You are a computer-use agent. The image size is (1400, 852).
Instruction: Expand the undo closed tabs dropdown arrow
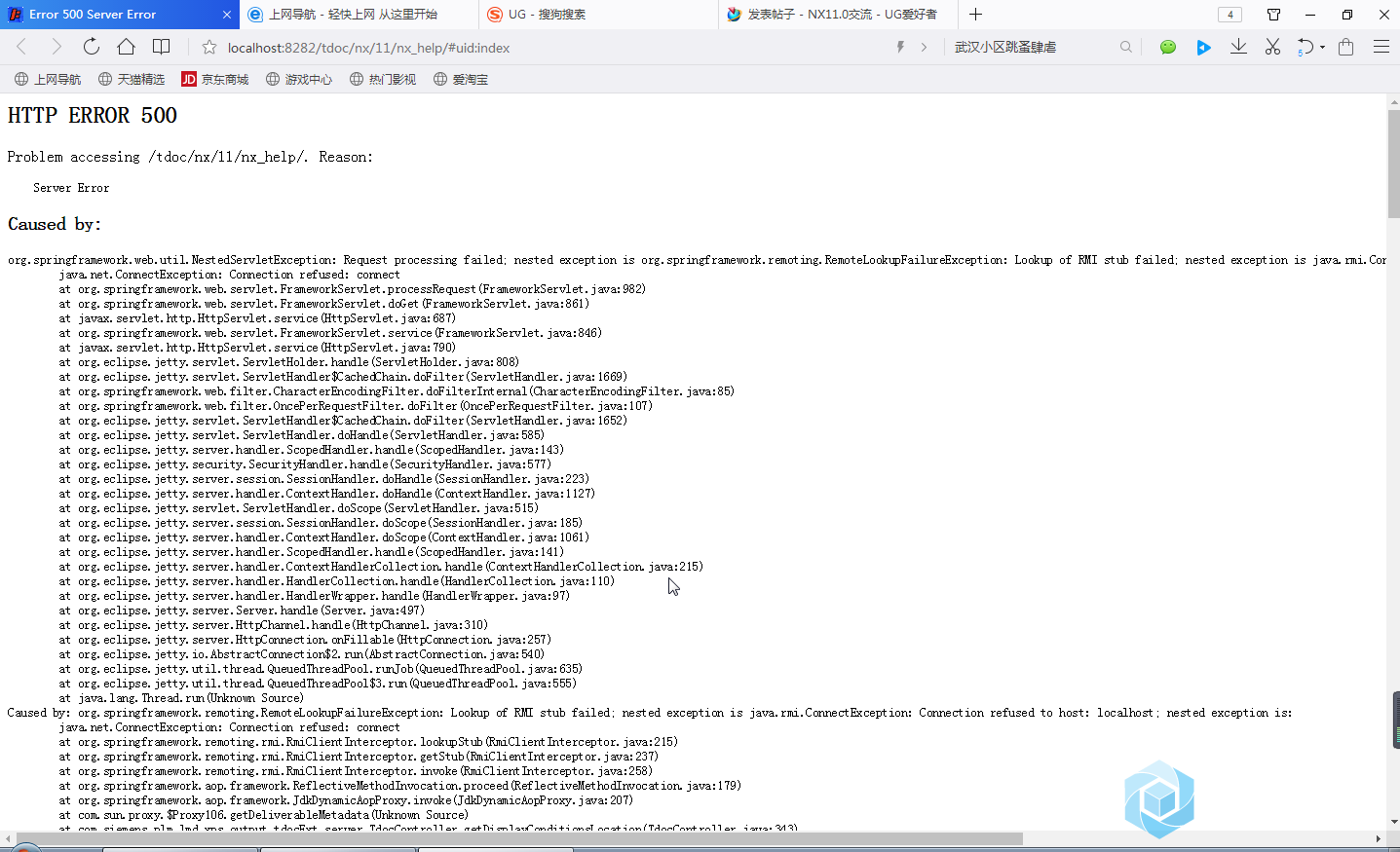click(x=1322, y=48)
